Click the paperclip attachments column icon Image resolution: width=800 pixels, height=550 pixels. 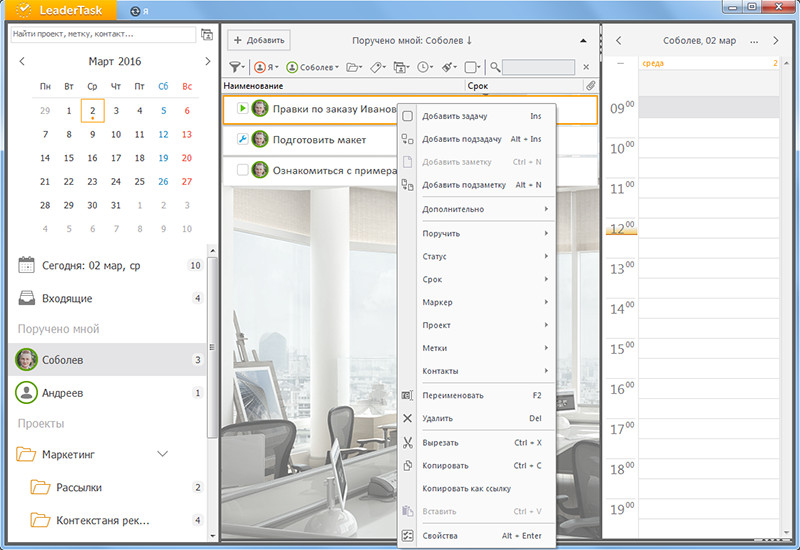(x=590, y=86)
